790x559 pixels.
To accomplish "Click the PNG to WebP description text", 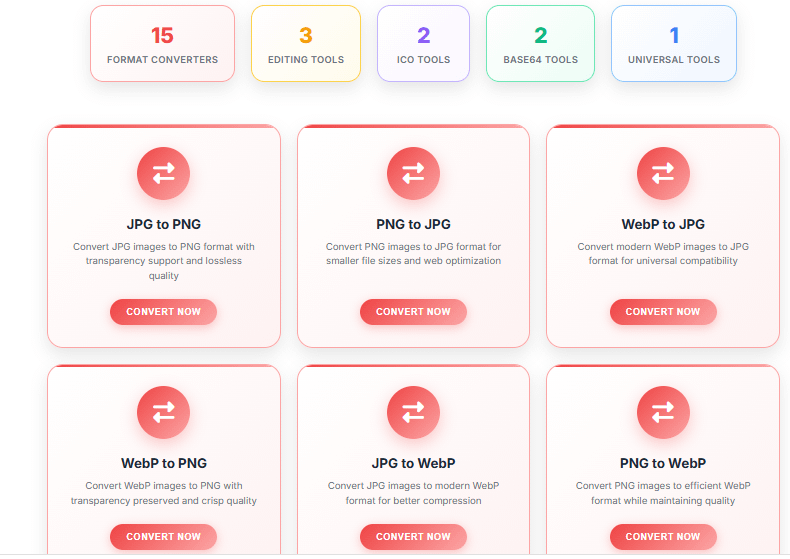I will click(x=663, y=493).
